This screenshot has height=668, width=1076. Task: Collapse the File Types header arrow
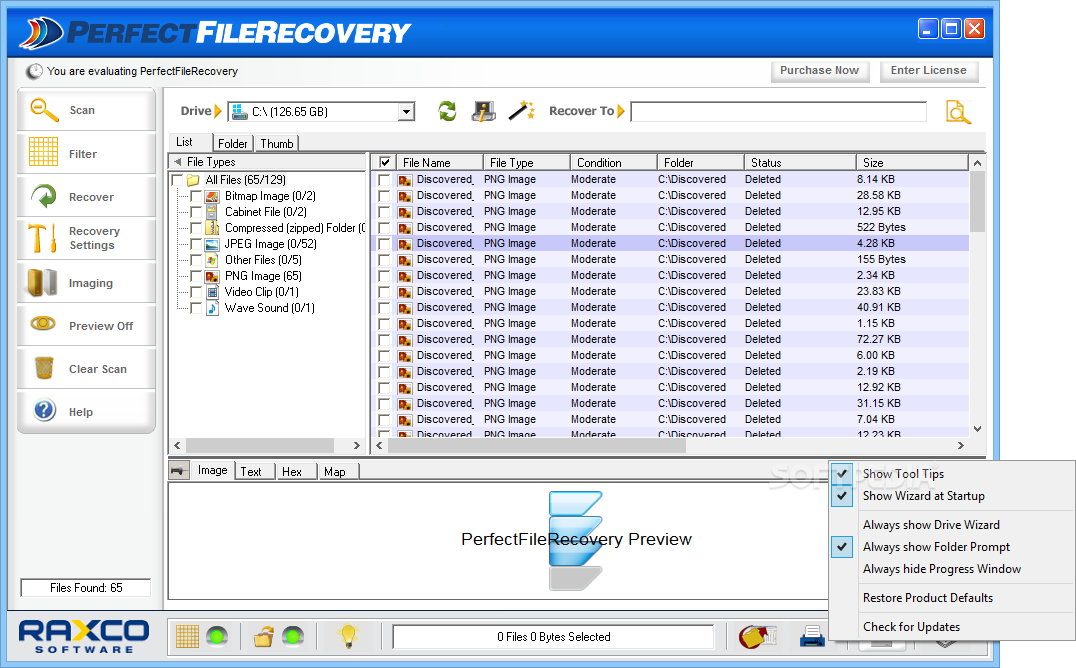(178, 162)
